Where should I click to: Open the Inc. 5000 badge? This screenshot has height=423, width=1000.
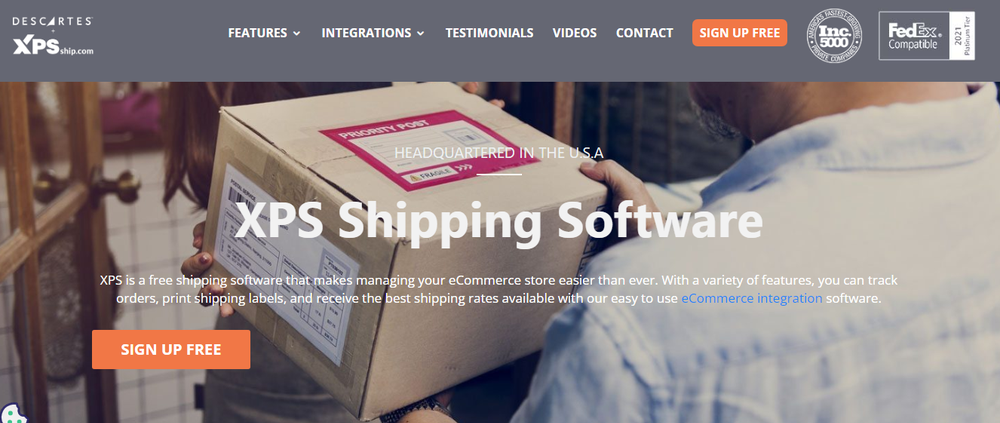tap(834, 35)
